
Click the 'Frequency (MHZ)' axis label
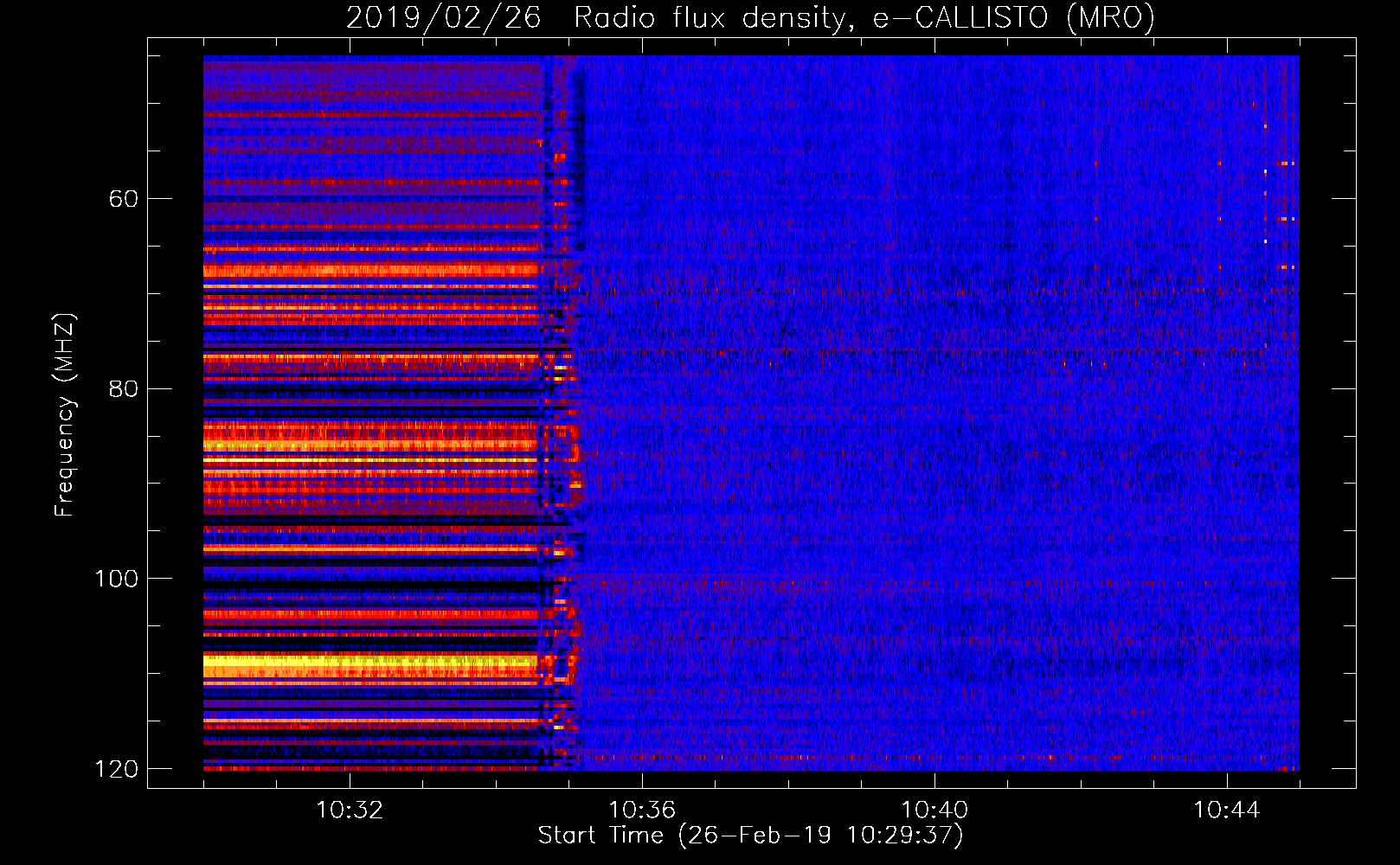[65, 415]
